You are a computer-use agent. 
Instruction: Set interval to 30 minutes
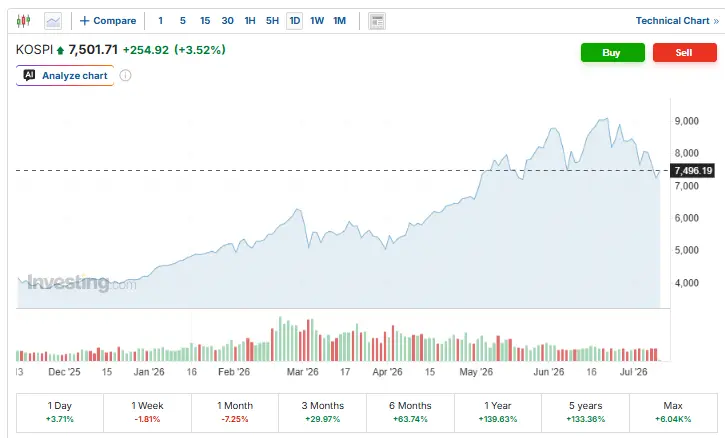coord(227,21)
